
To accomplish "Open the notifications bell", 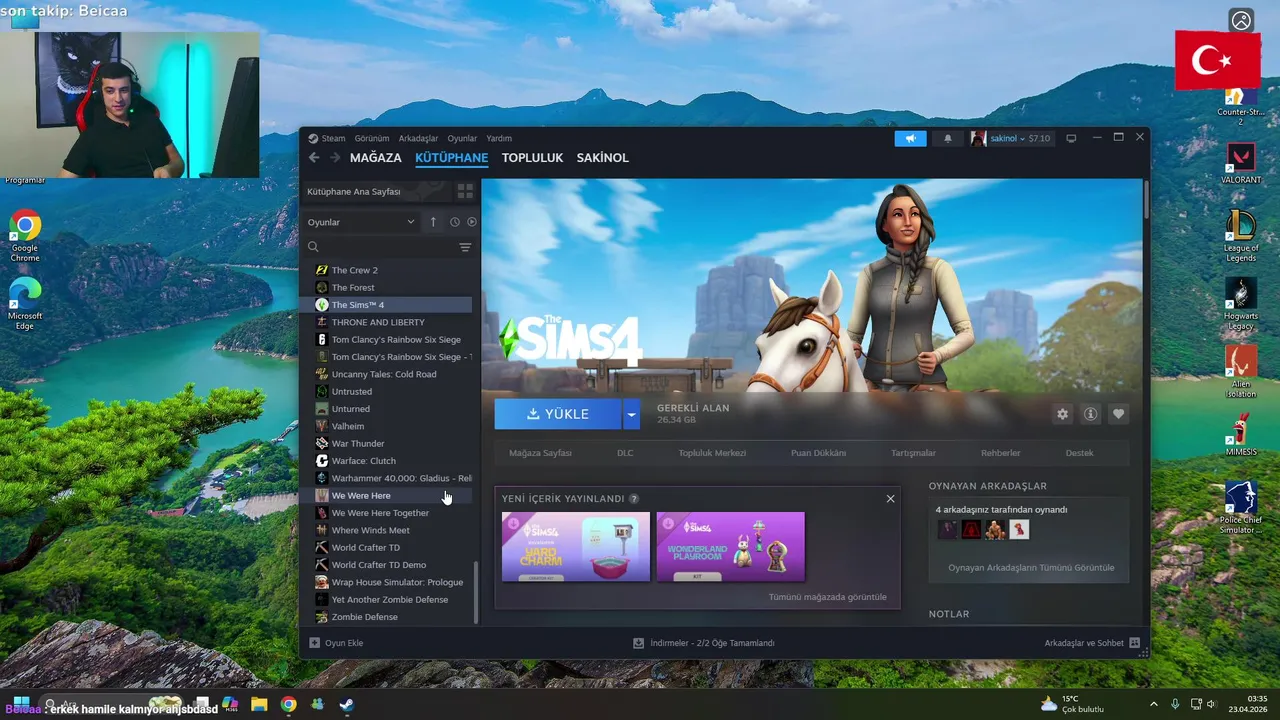I will coord(948,139).
